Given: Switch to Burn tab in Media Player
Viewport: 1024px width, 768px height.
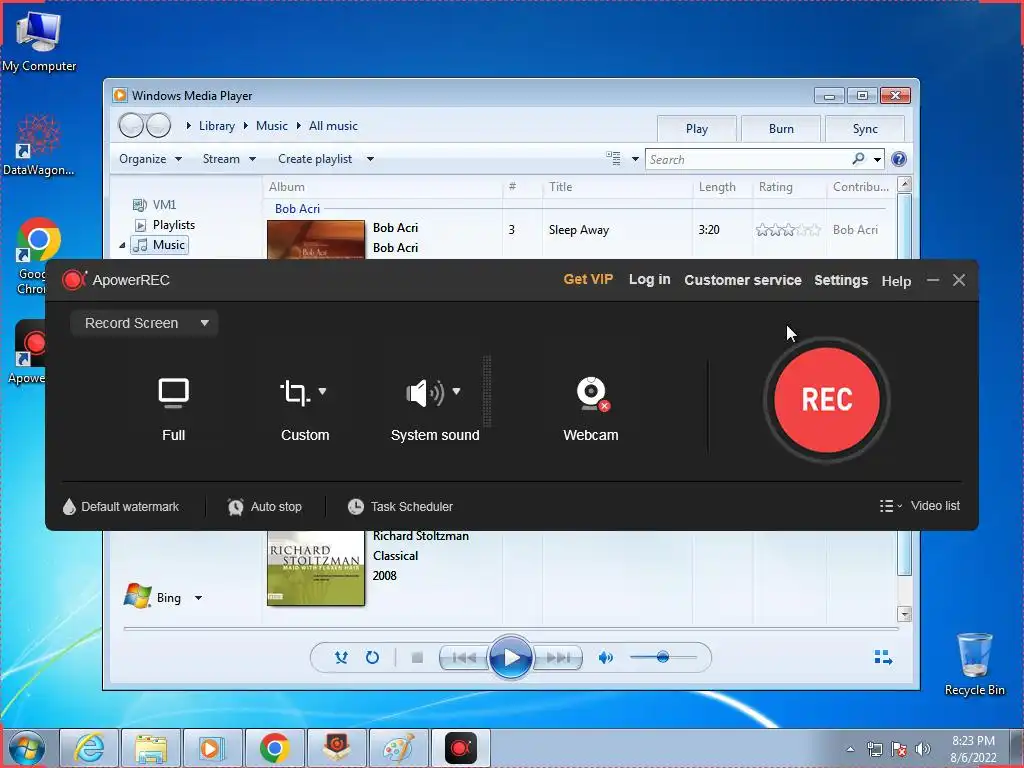Looking at the screenshot, I should click(x=781, y=129).
